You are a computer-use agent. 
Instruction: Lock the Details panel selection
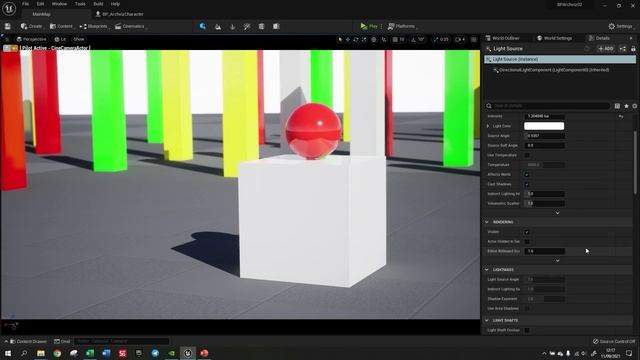(x=633, y=49)
